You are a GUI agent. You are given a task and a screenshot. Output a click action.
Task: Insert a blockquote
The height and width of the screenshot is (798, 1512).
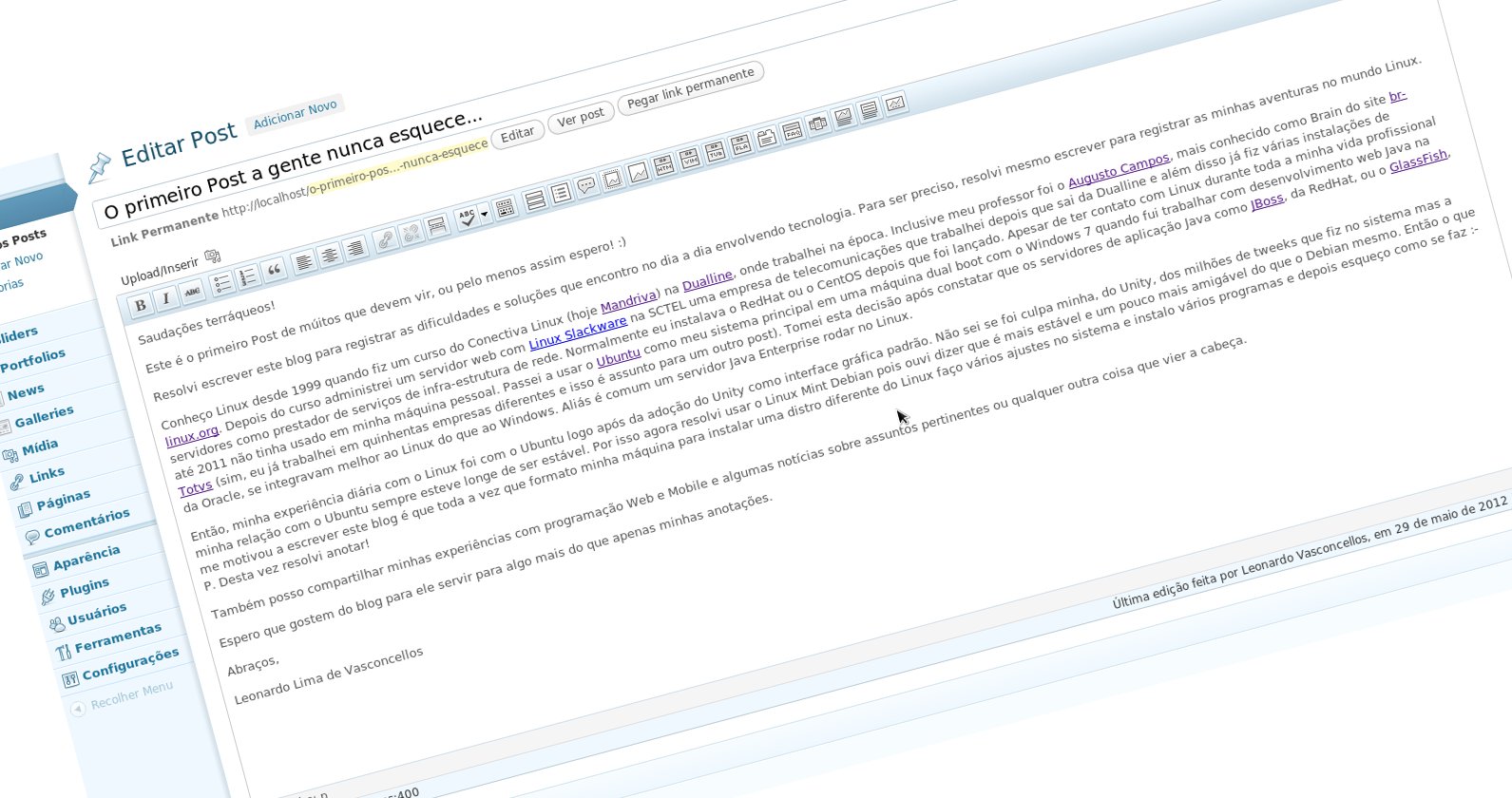point(275,270)
